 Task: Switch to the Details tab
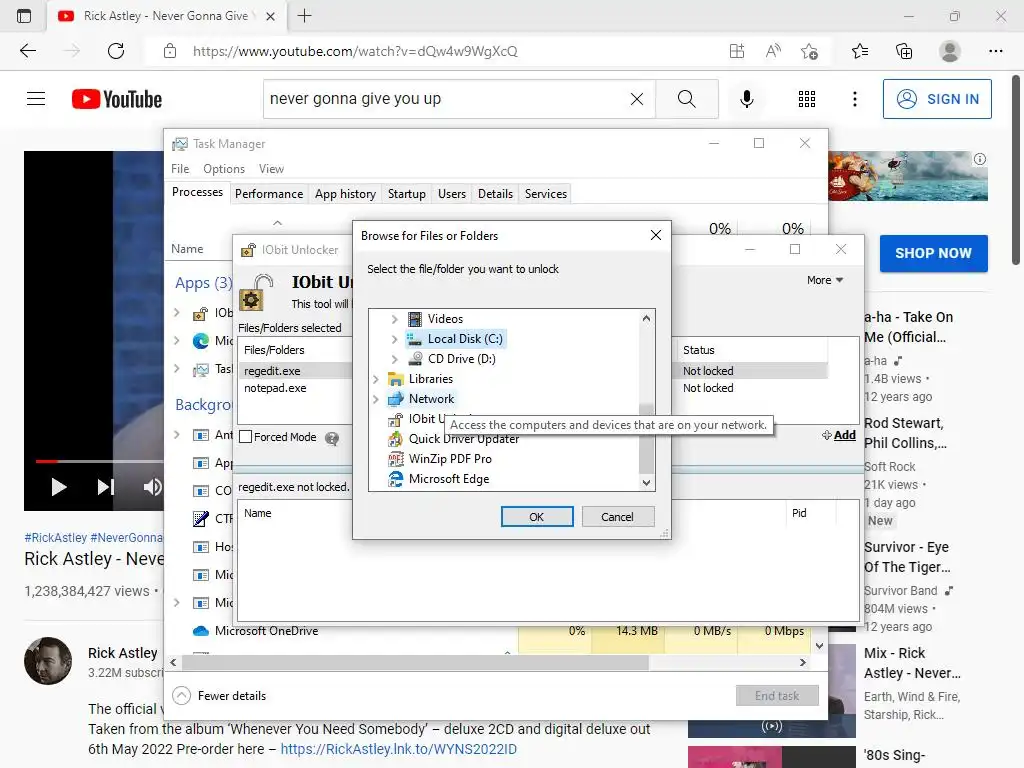point(495,194)
